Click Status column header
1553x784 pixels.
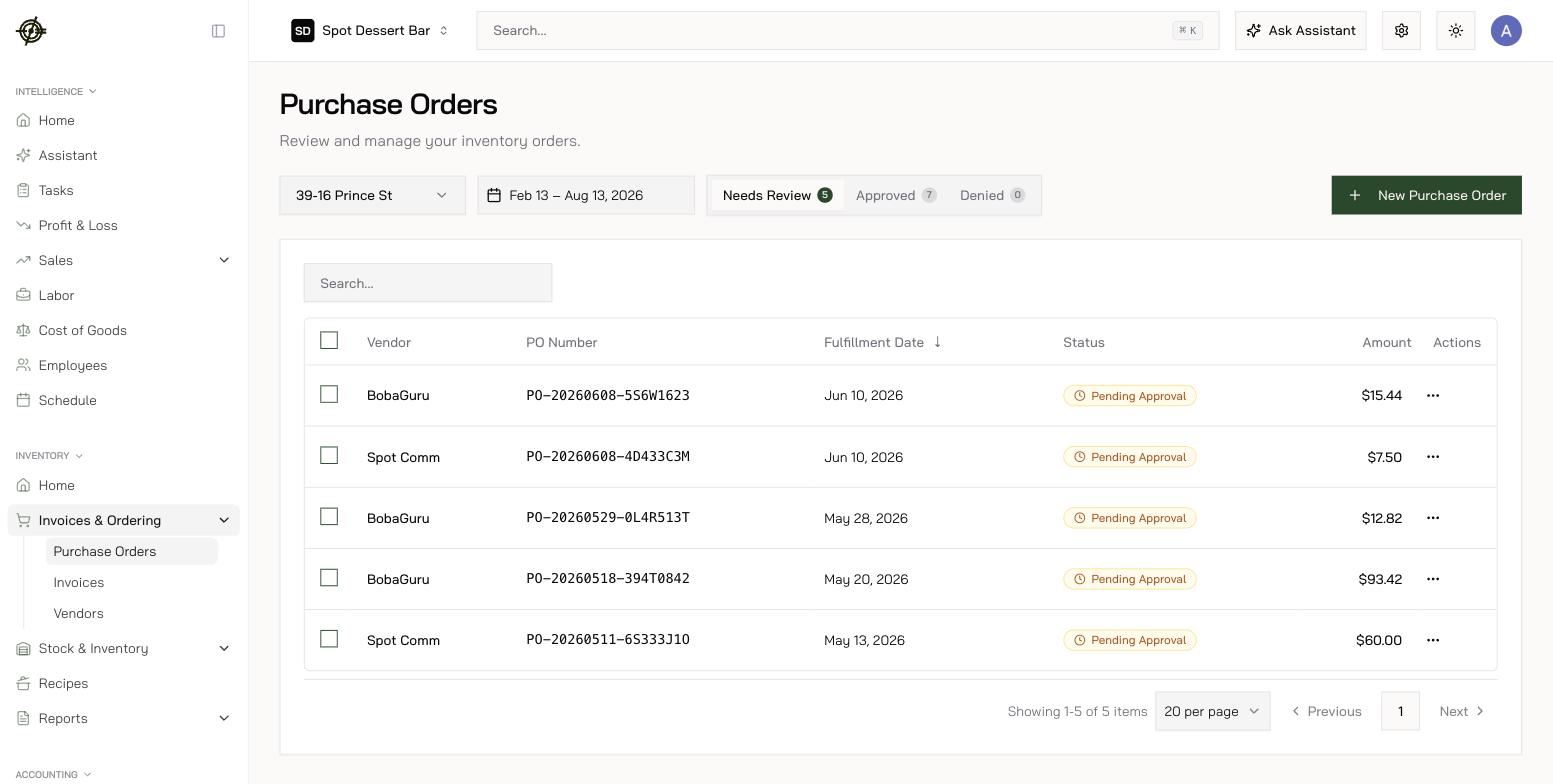pyautogui.click(x=1083, y=342)
